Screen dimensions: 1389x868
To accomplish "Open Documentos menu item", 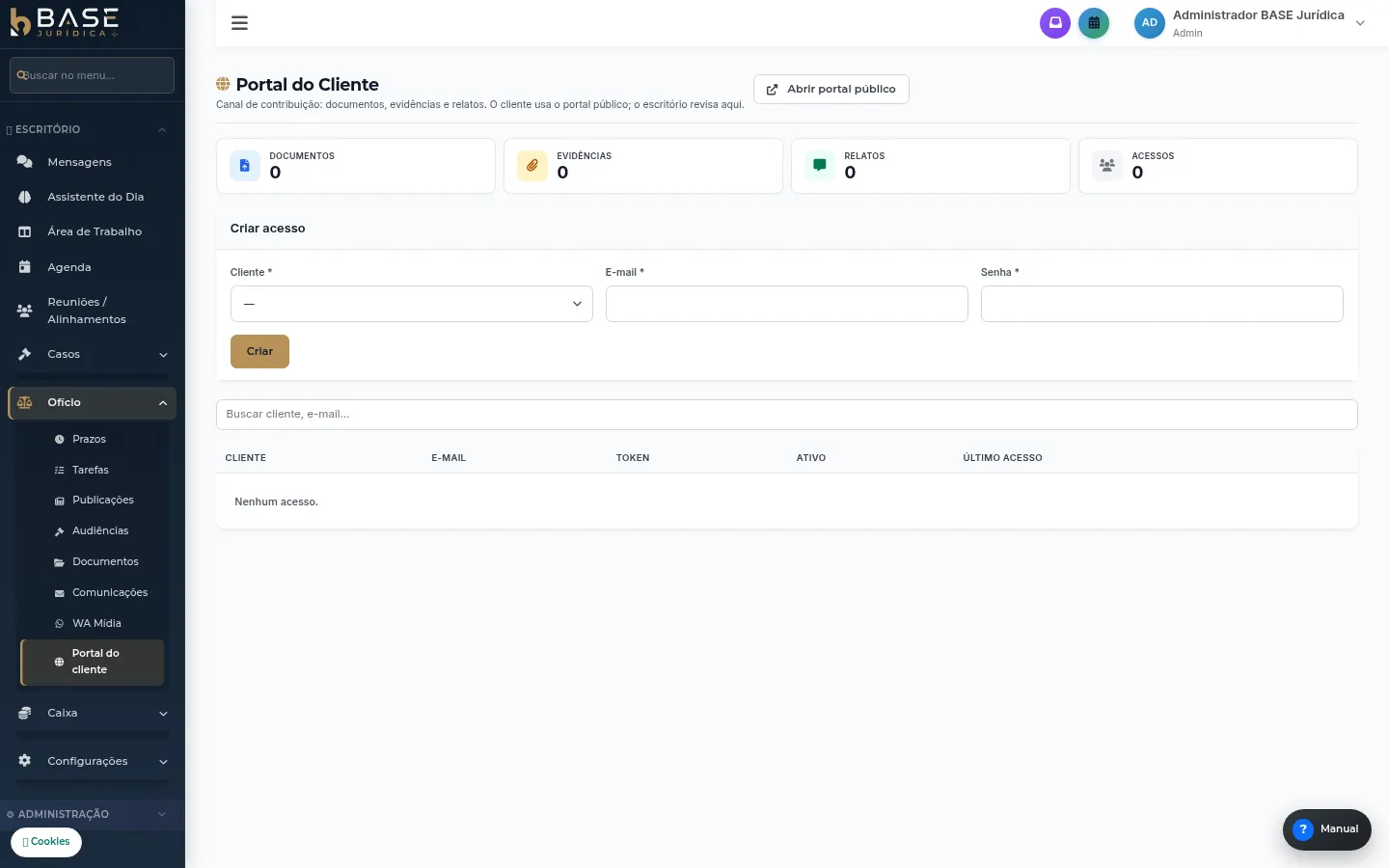I will tap(93, 561).
